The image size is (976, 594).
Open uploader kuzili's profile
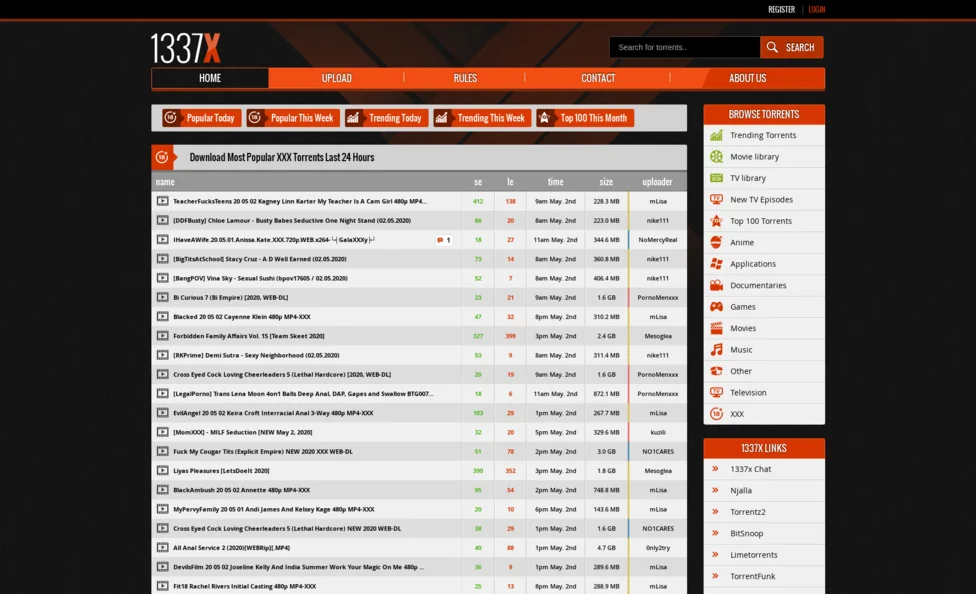pyautogui.click(x=658, y=432)
